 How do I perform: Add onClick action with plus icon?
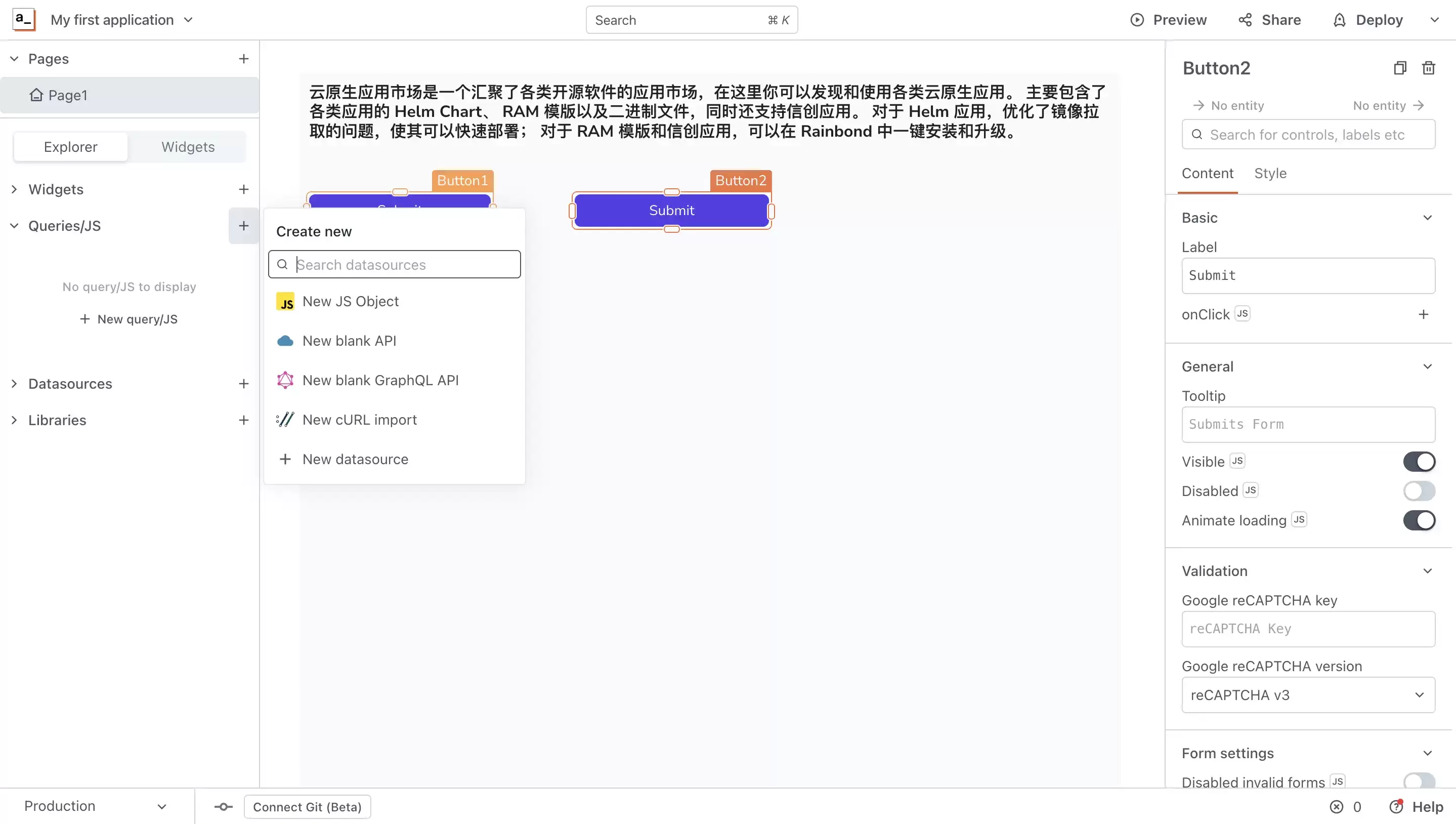[1423, 314]
